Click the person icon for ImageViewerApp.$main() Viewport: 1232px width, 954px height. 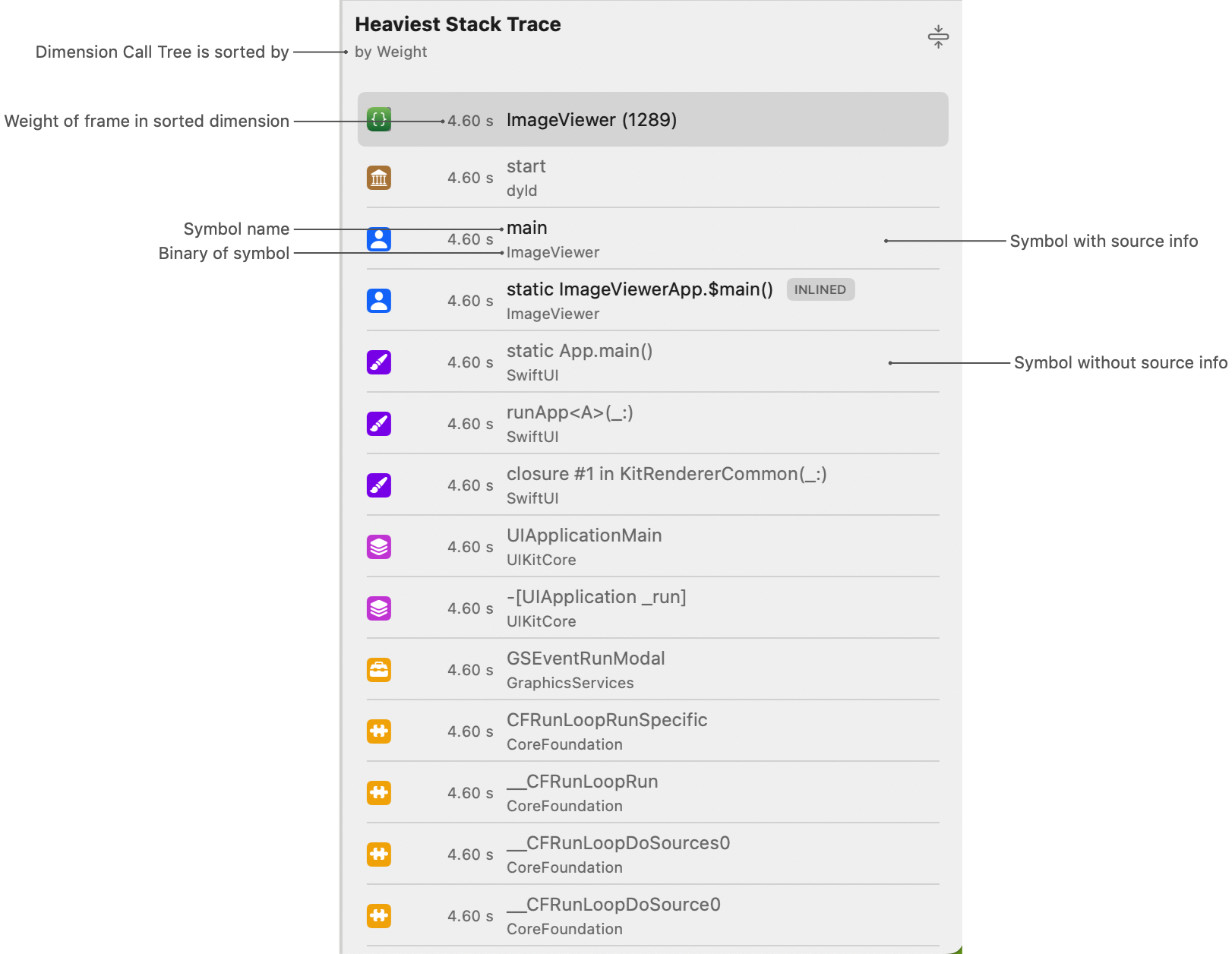click(378, 300)
